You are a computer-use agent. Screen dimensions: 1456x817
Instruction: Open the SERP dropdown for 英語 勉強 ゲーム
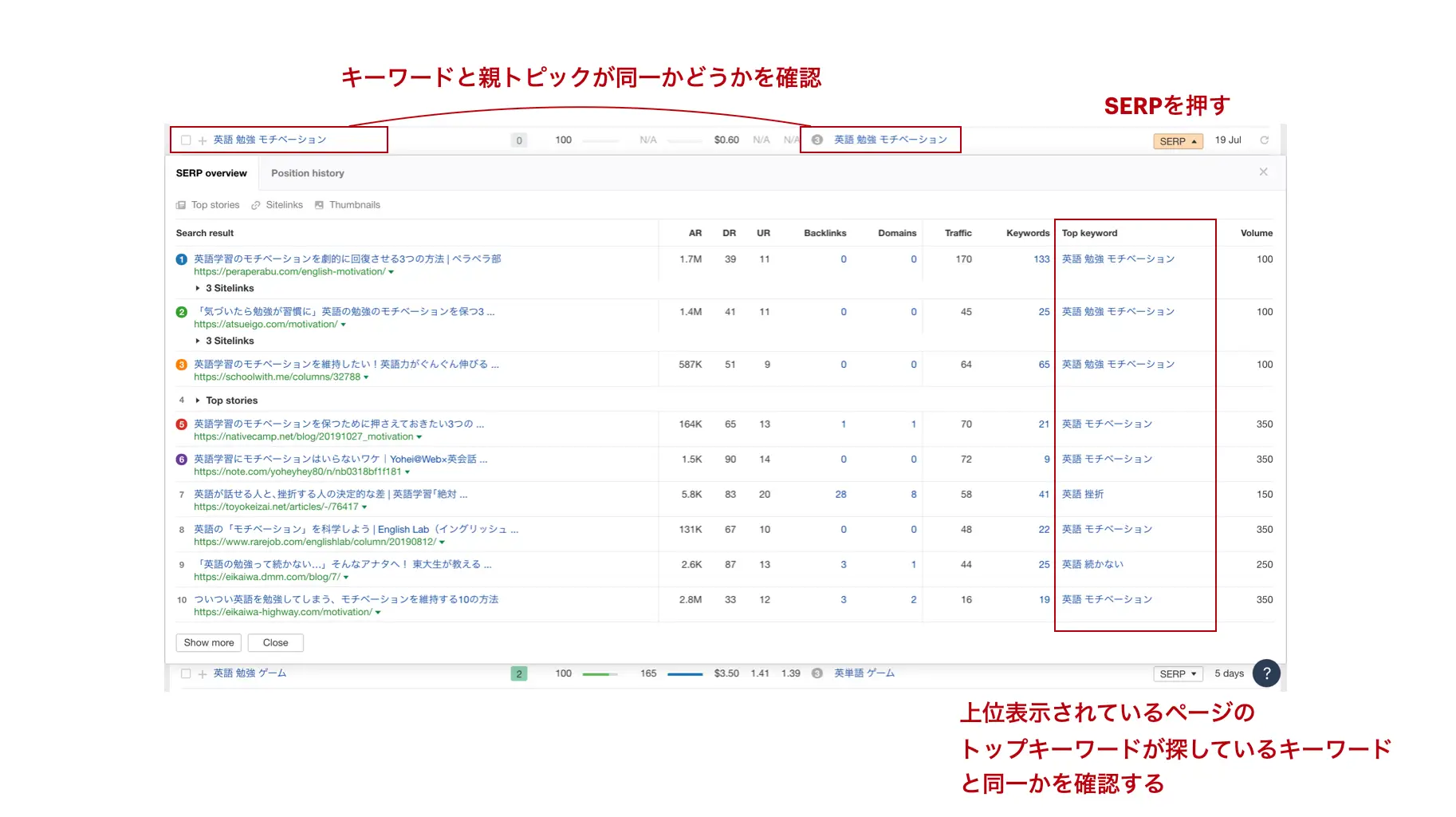click(1178, 674)
